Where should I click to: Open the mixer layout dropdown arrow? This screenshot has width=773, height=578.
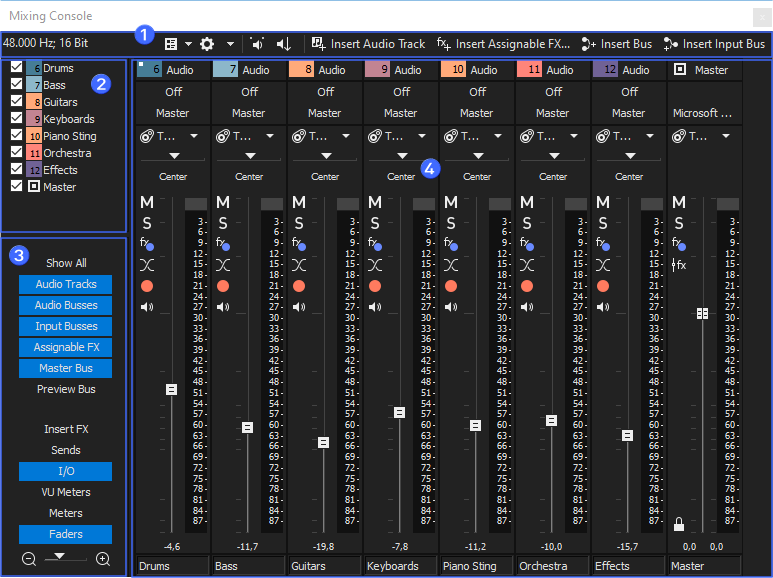pos(188,44)
